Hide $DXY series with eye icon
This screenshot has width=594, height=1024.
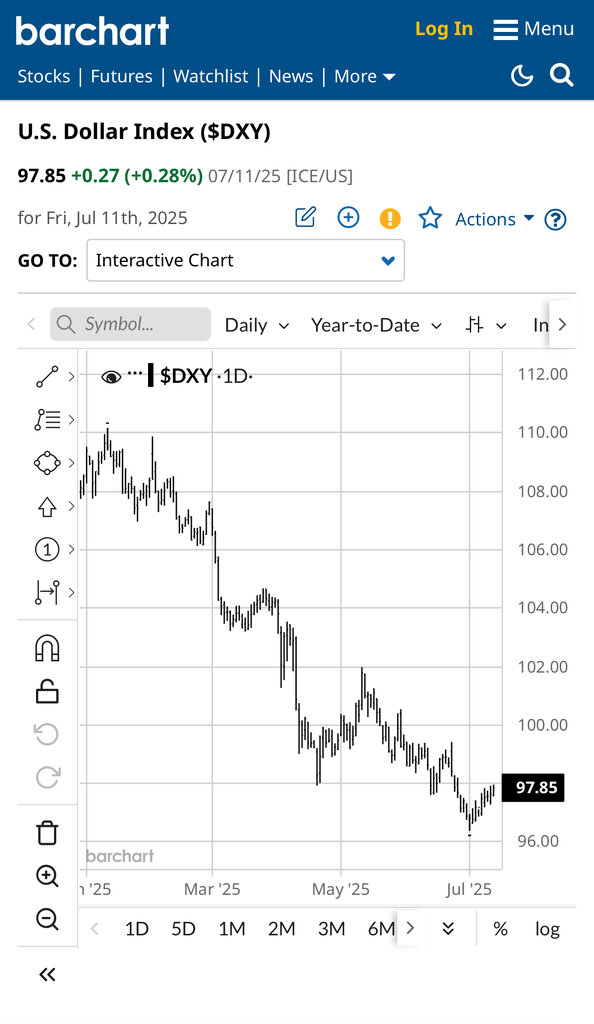point(111,377)
